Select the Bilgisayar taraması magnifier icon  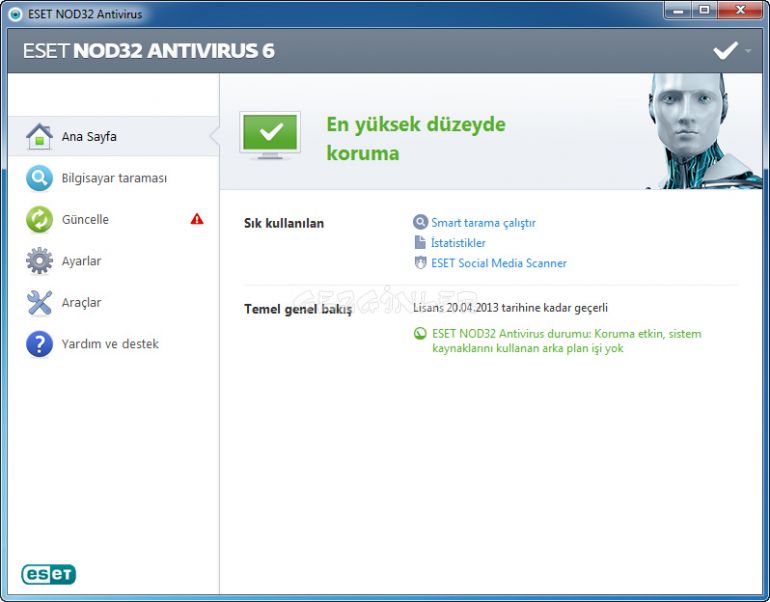[x=39, y=178]
